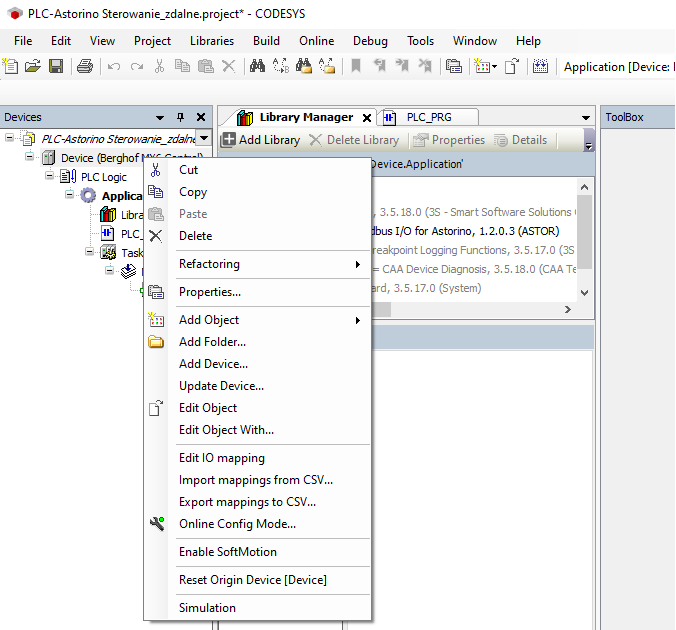Collapse the Task Configuration tree node
This screenshot has height=630, width=676.
[x=89, y=251]
